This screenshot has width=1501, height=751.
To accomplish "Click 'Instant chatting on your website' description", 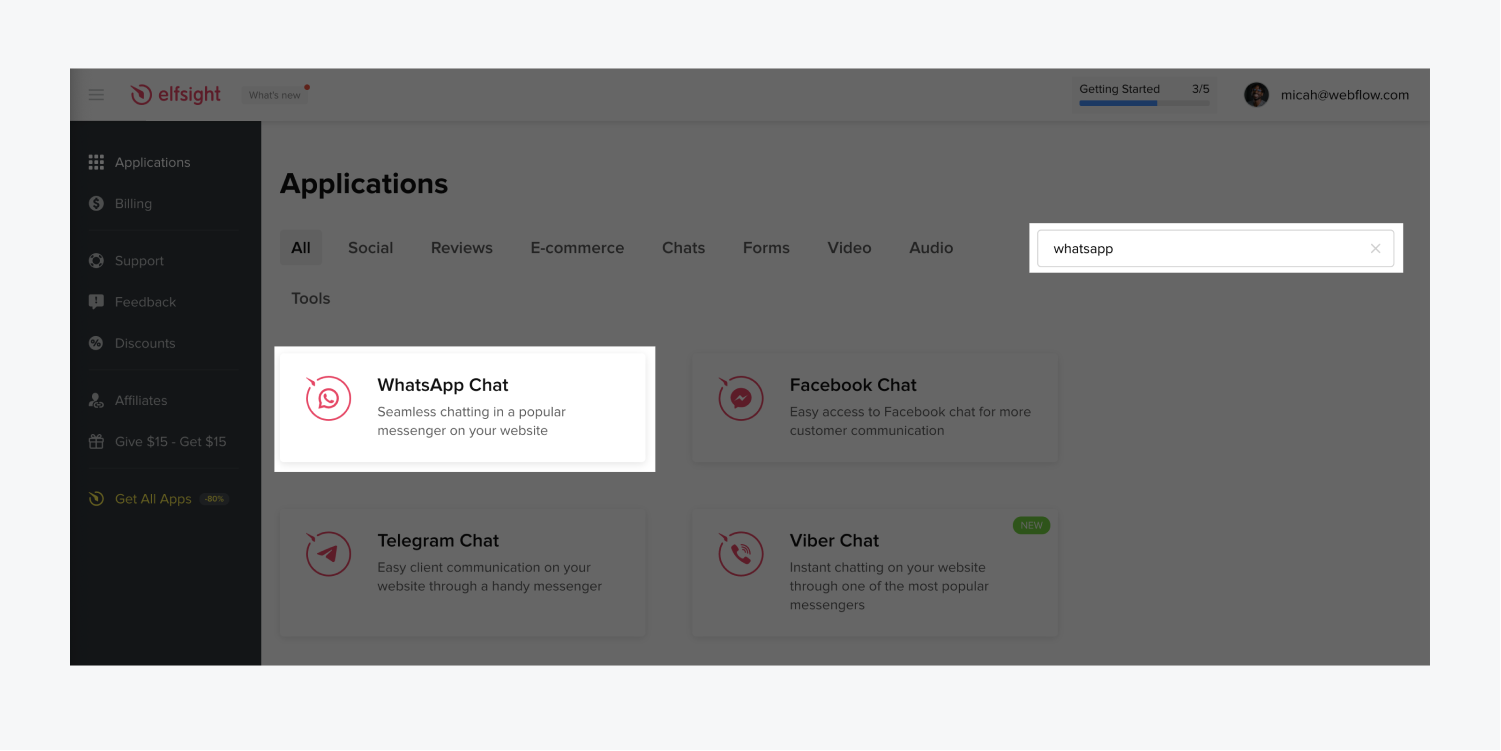I will tap(889, 586).
